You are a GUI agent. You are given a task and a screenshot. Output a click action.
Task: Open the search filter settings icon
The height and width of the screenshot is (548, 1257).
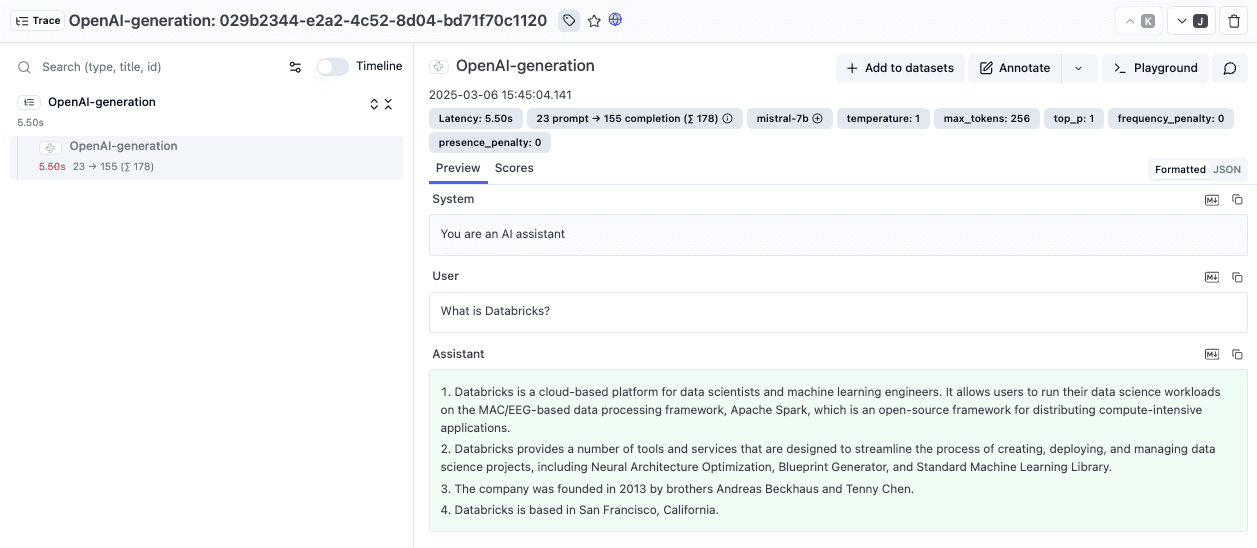(295, 67)
